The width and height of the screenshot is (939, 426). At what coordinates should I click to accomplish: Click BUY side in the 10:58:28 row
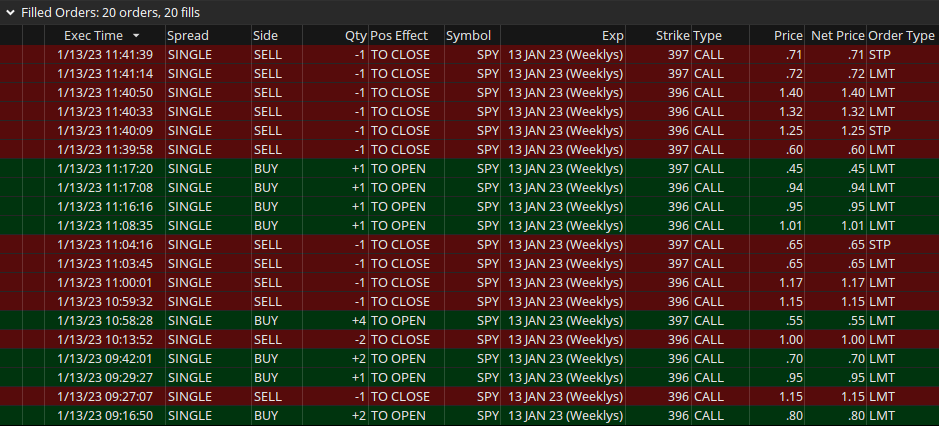(x=266, y=321)
